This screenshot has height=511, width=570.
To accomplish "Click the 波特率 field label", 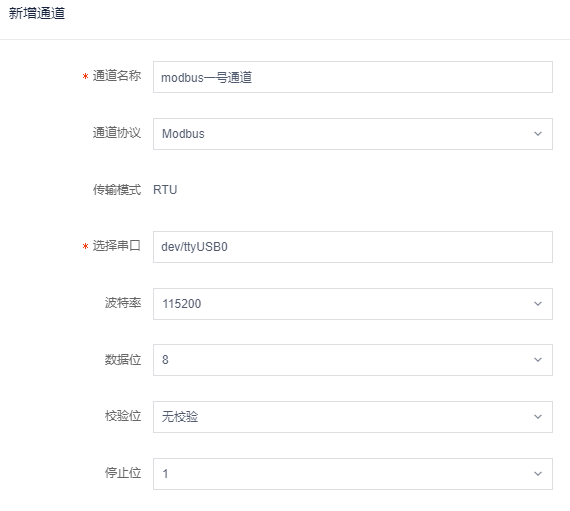I will [x=123, y=303].
